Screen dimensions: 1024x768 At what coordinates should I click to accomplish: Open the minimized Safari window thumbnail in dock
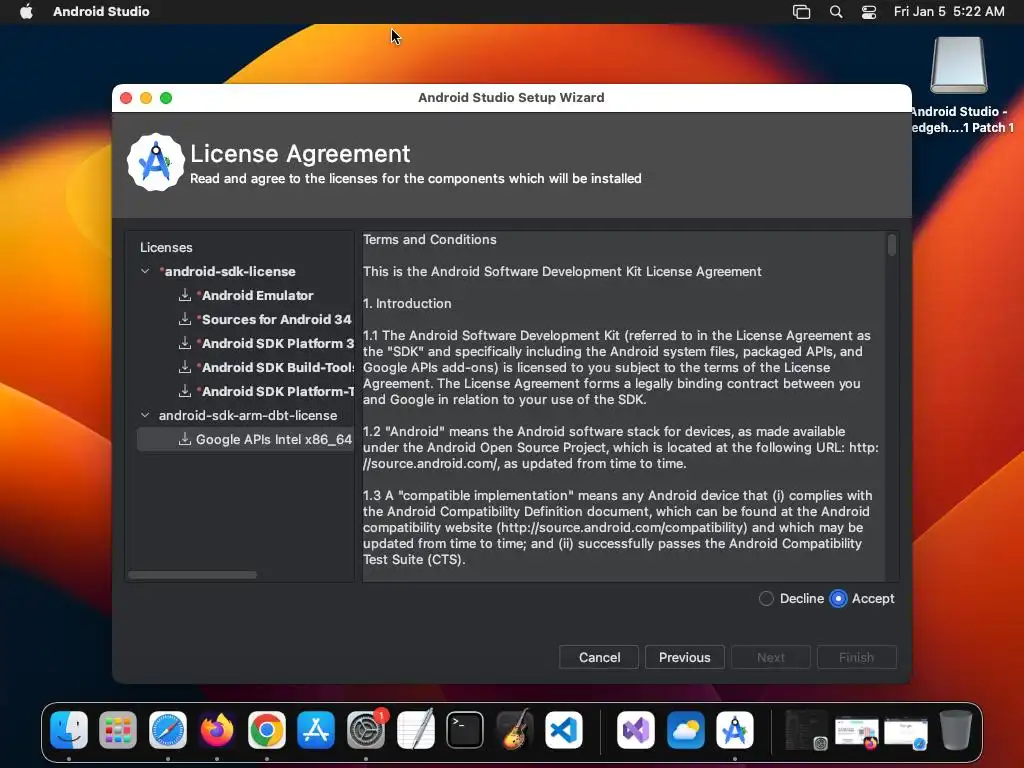906,731
